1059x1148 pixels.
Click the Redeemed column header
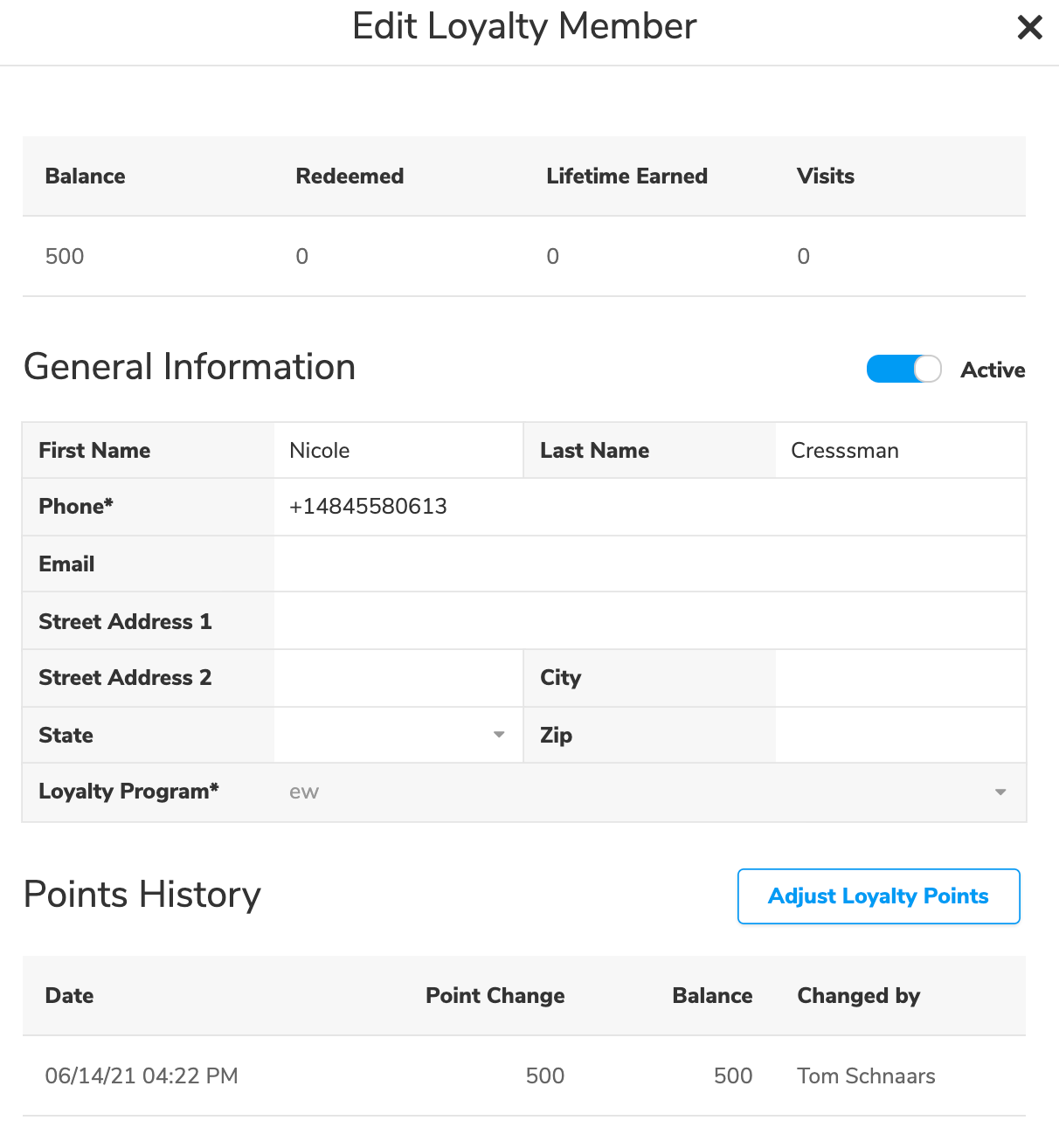350,176
